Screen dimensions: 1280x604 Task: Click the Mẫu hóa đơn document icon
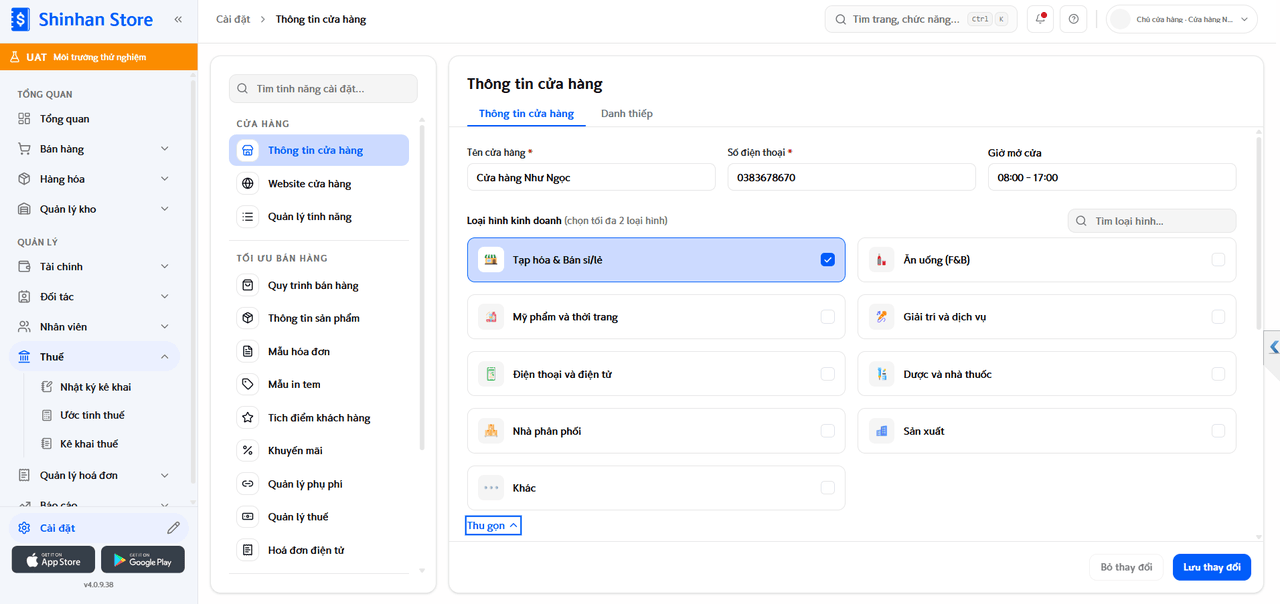(x=247, y=352)
